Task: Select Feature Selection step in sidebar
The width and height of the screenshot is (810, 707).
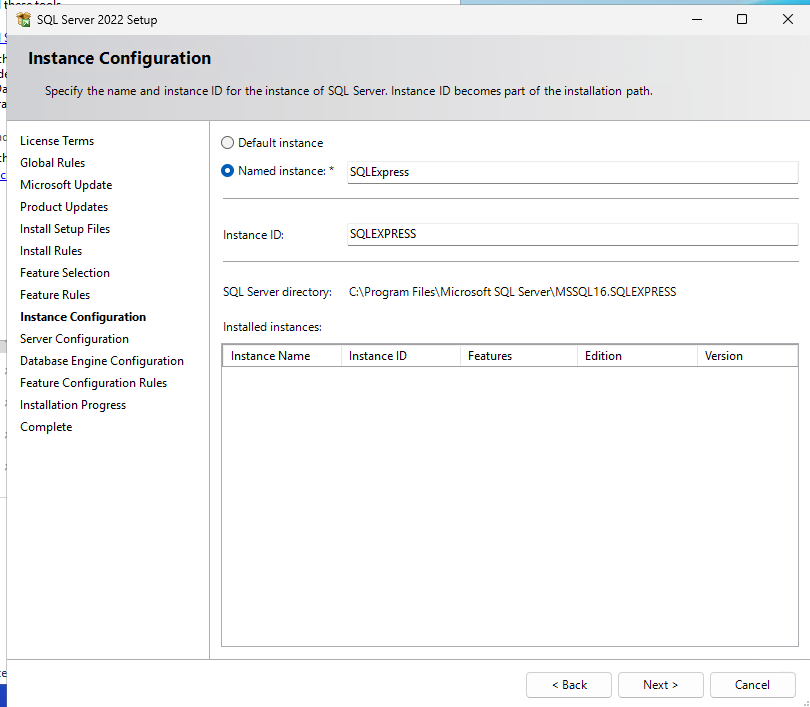Action: pyautogui.click(x=65, y=273)
